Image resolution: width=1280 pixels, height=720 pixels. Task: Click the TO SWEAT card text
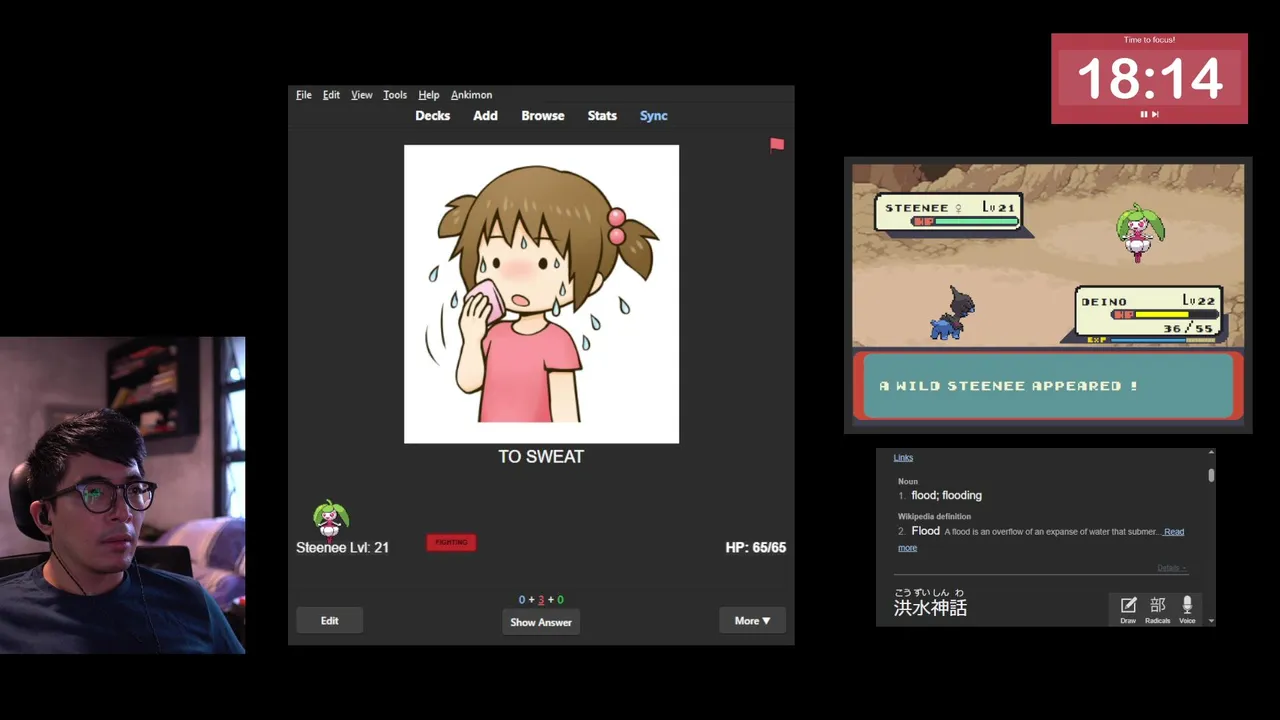[541, 457]
